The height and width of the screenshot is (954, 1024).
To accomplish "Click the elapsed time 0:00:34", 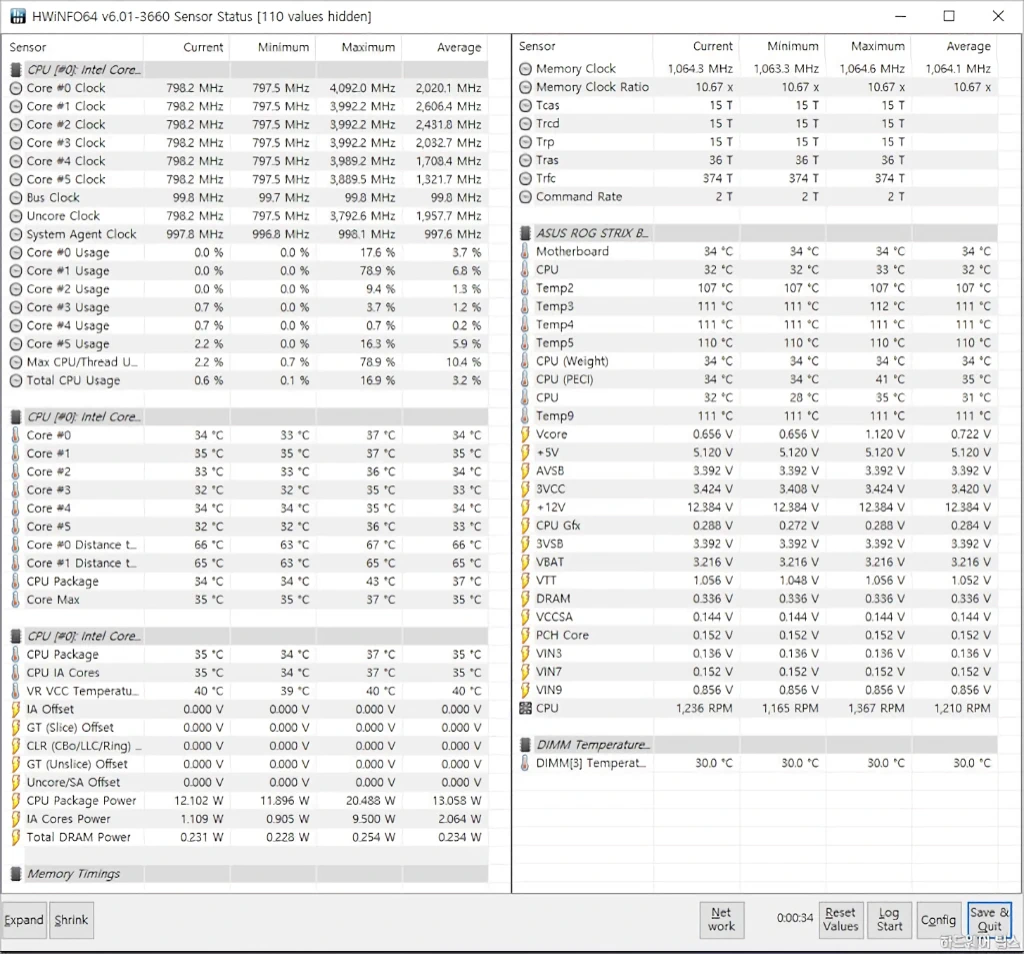I will coord(795,918).
